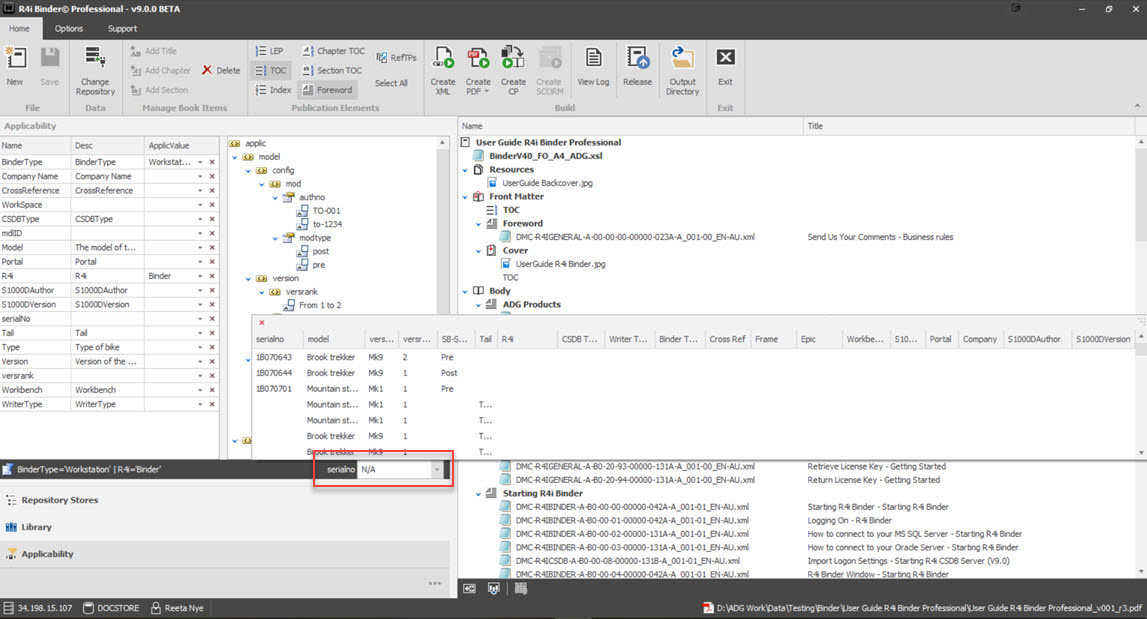Toggle the Section TOC publication element

[x=331, y=70]
